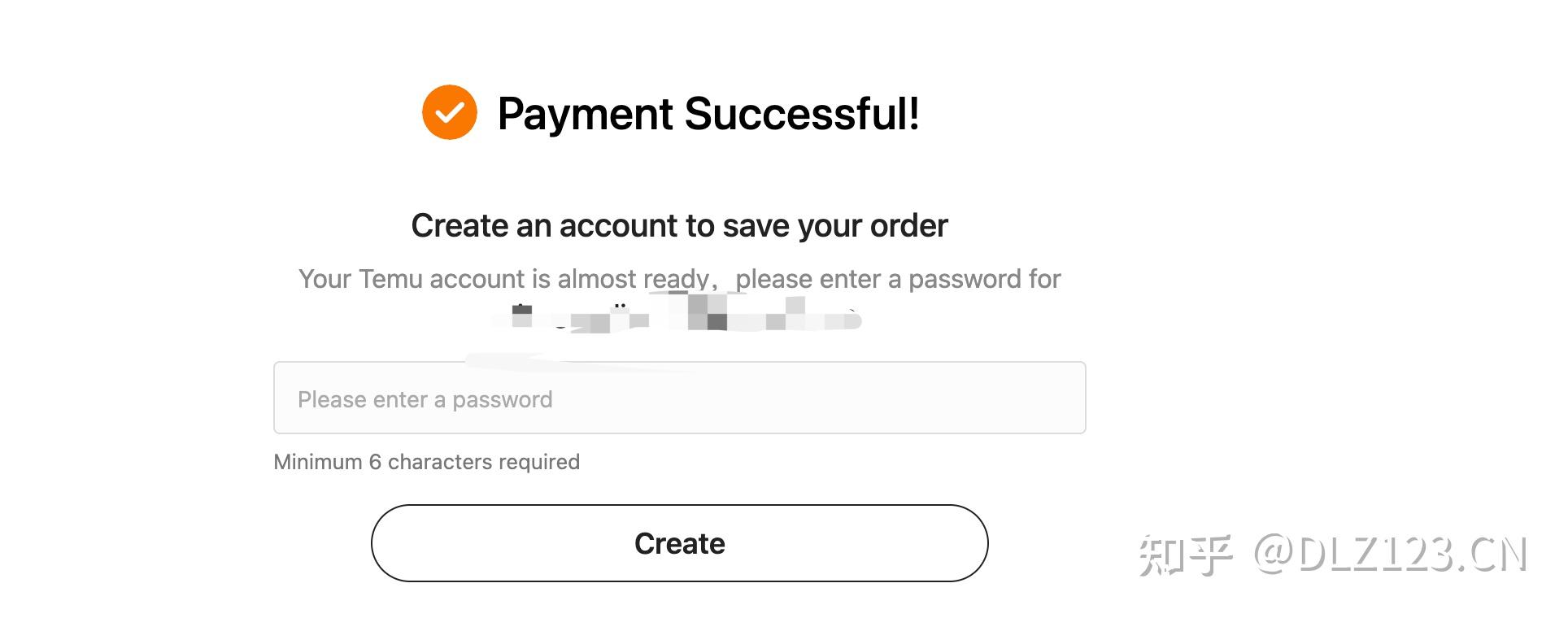Click the @DLZ123.CN watermark text
Image resolution: width=1568 pixels, height=618 pixels.
[1390, 555]
